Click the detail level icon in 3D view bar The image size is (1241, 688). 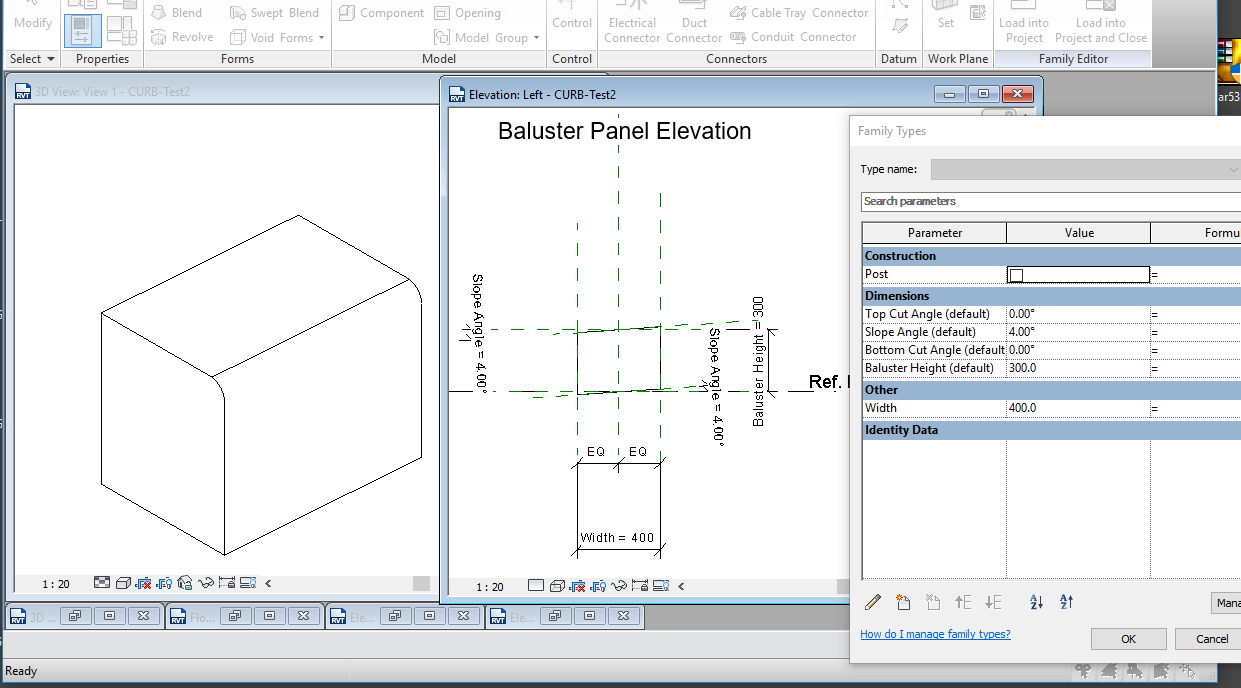102,583
